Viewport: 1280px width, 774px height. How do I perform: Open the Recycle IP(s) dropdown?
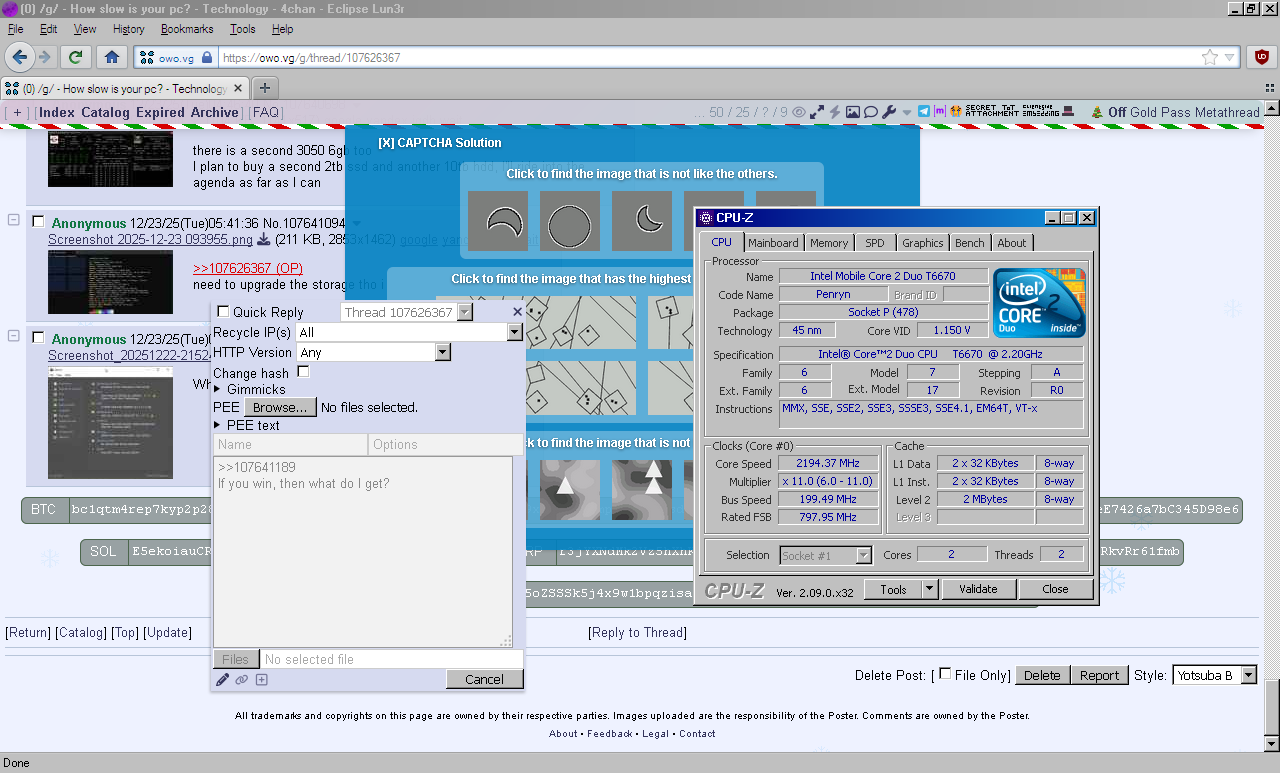(x=410, y=332)
